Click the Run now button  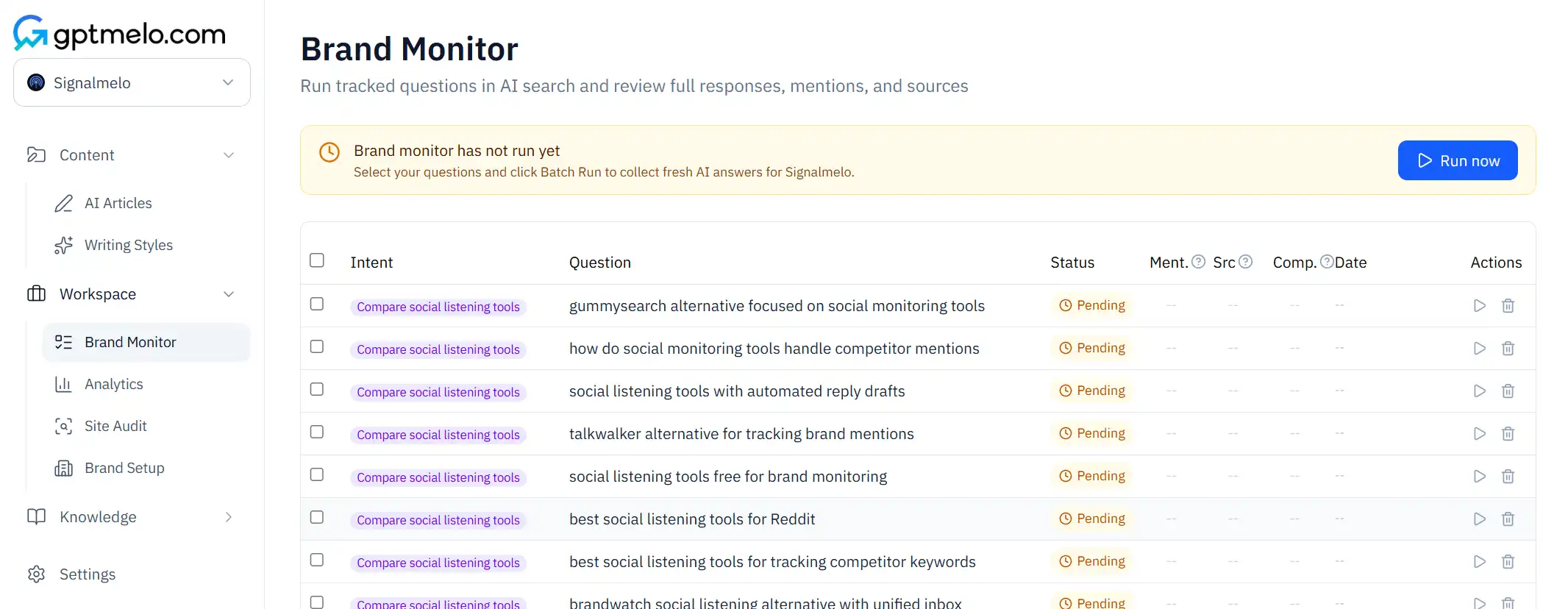coord(1458,160)
